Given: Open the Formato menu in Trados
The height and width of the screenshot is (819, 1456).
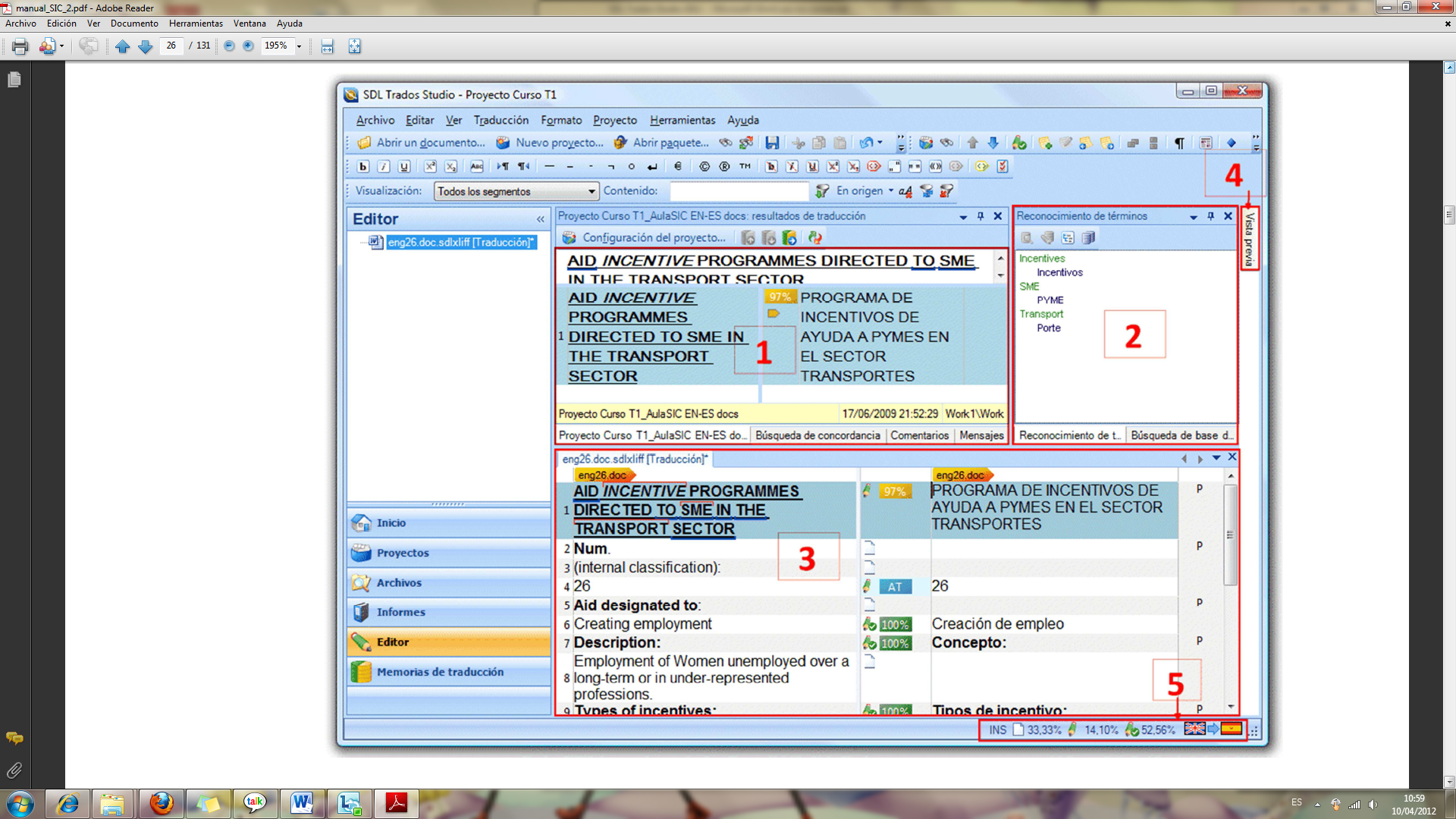Looking at the screenshot, I should tap(561, 120).
